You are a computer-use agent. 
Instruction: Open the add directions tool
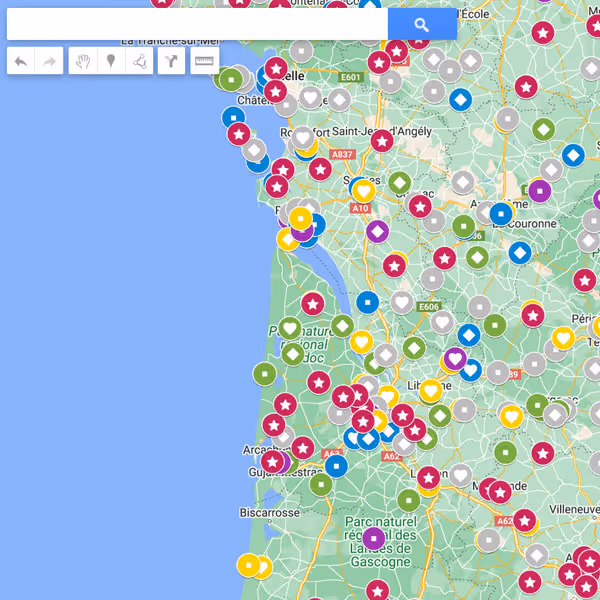[171, 61]
